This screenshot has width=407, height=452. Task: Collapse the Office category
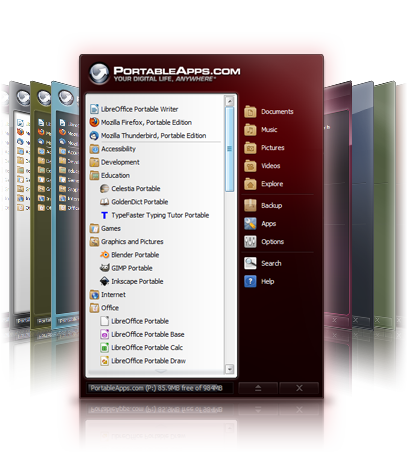[x=104, y=308]
